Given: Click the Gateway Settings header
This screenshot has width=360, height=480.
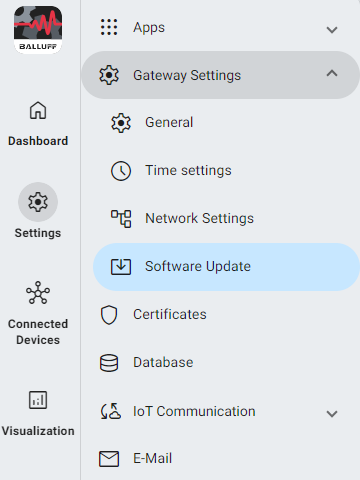Looking at the screenshot, I should (x=221, y=75).
